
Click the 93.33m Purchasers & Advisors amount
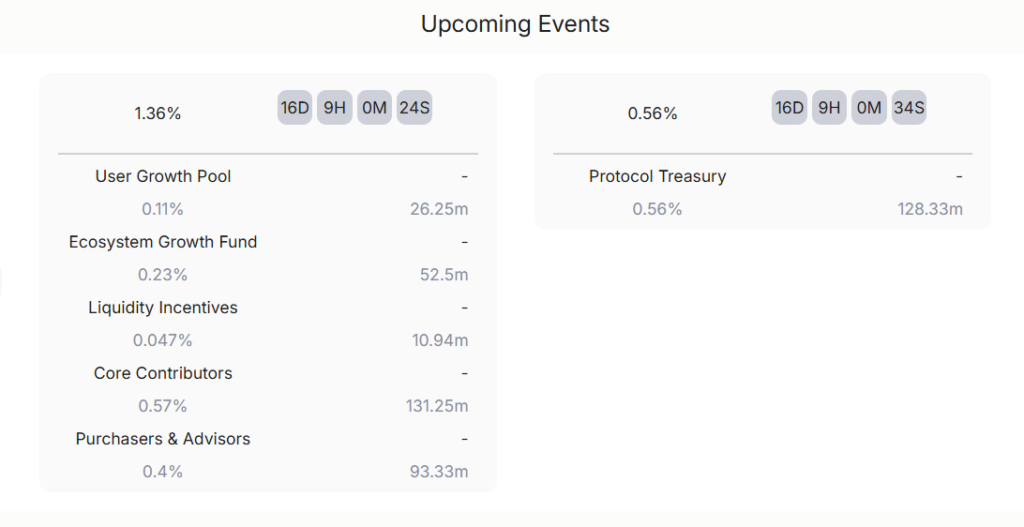coord(439,472)
